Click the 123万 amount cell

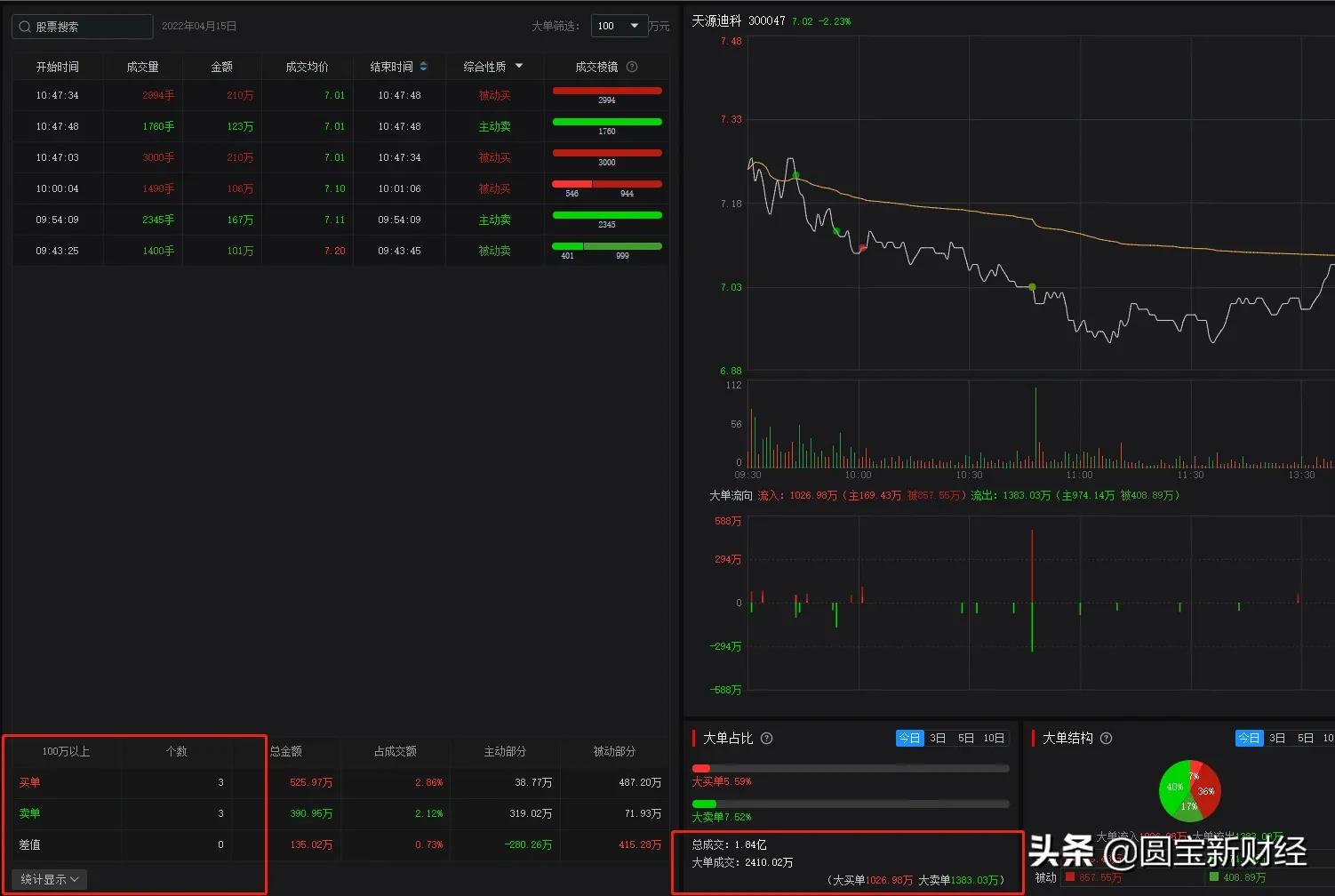[x=240, y=126]
